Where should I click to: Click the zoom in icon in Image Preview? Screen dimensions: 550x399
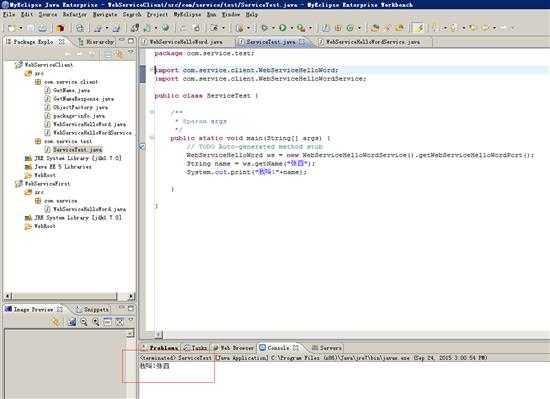point(95,322)
